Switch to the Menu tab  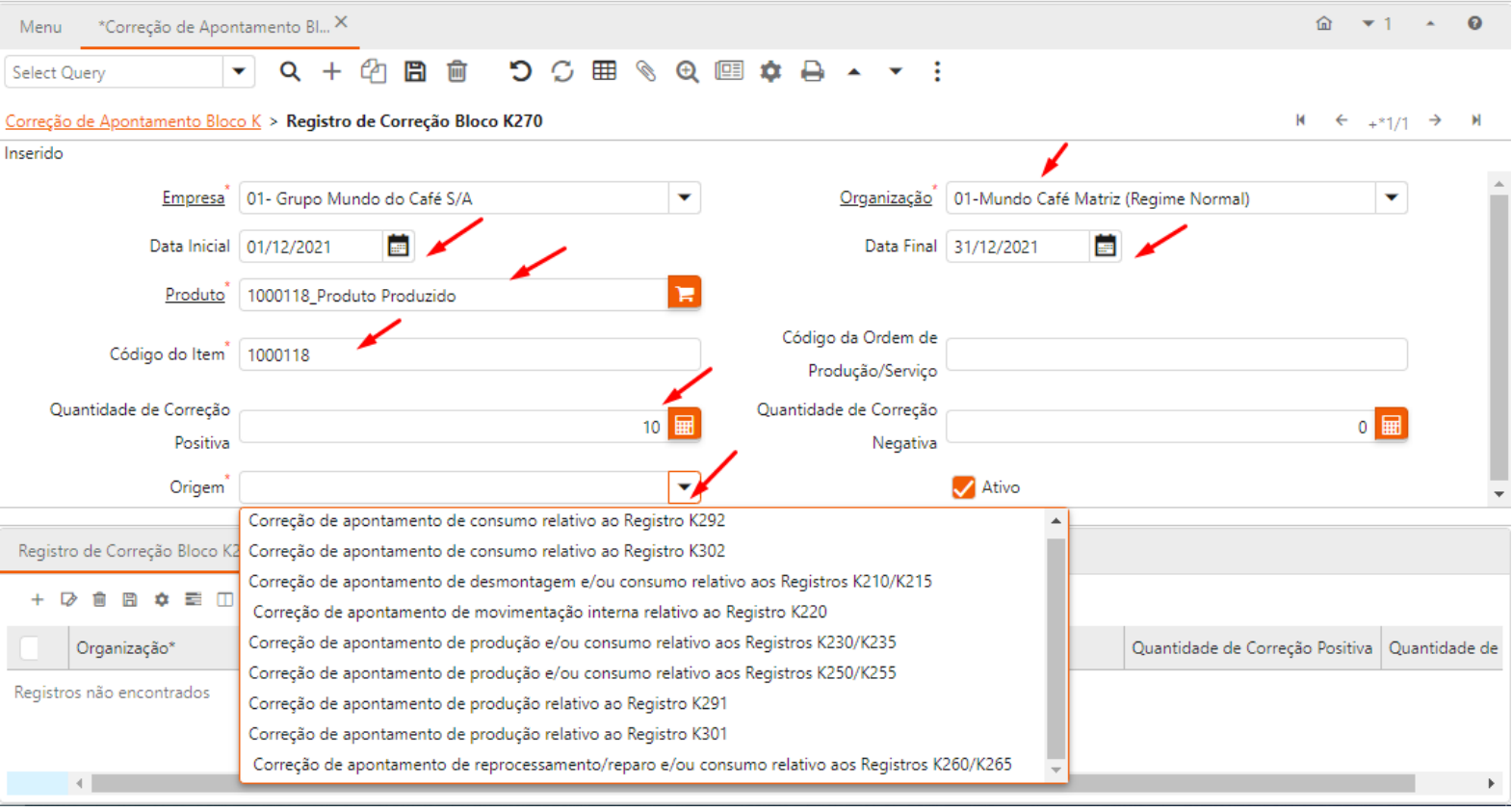pos(40,27)
